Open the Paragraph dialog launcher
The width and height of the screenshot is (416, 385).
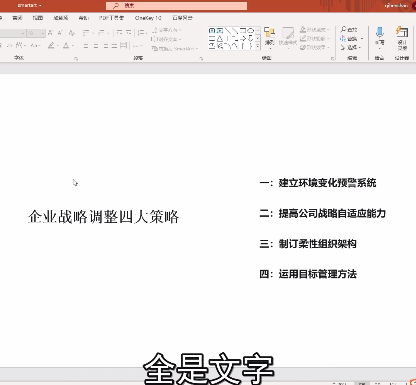(x=201, y=58)
